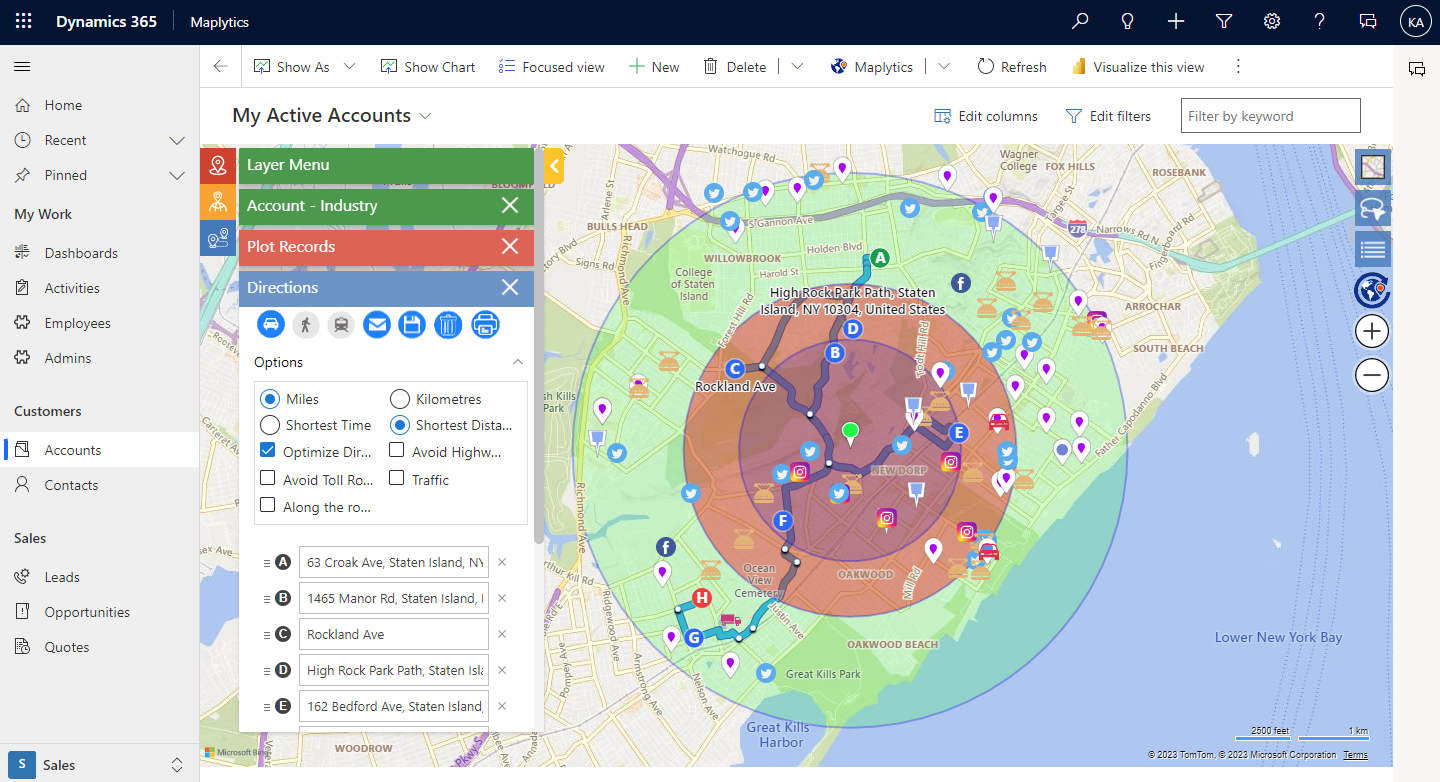
Task: Open the blue route pins side tab
Action: [x=217, y=239]
